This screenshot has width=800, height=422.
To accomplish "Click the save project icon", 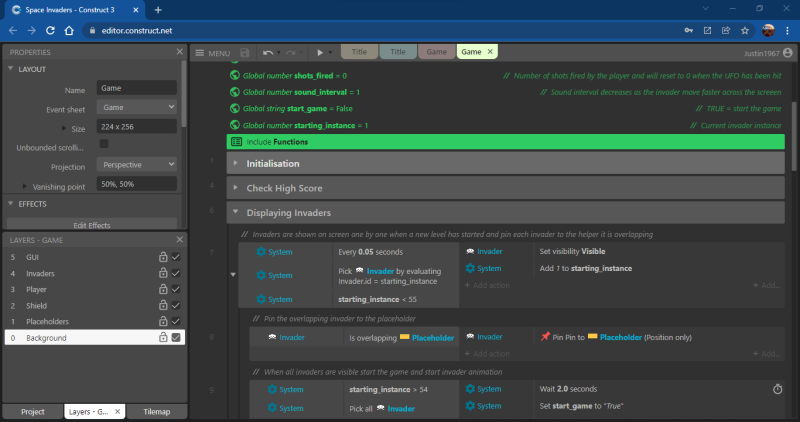I will (x=245, y=53).
